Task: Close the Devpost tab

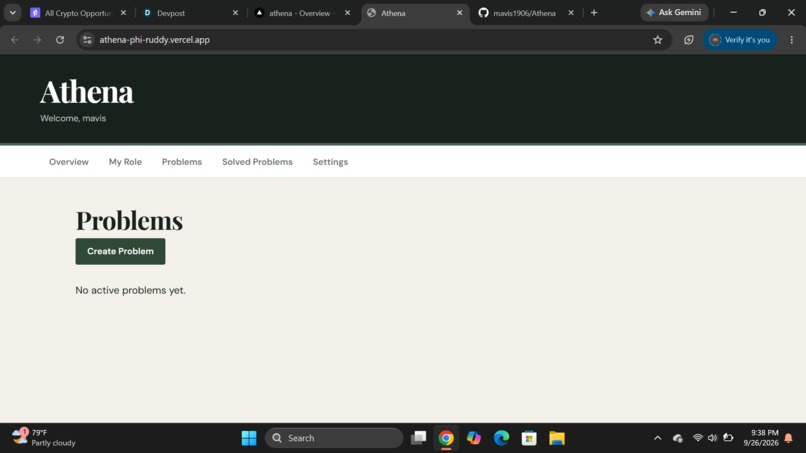Action: tap(235, 13)
